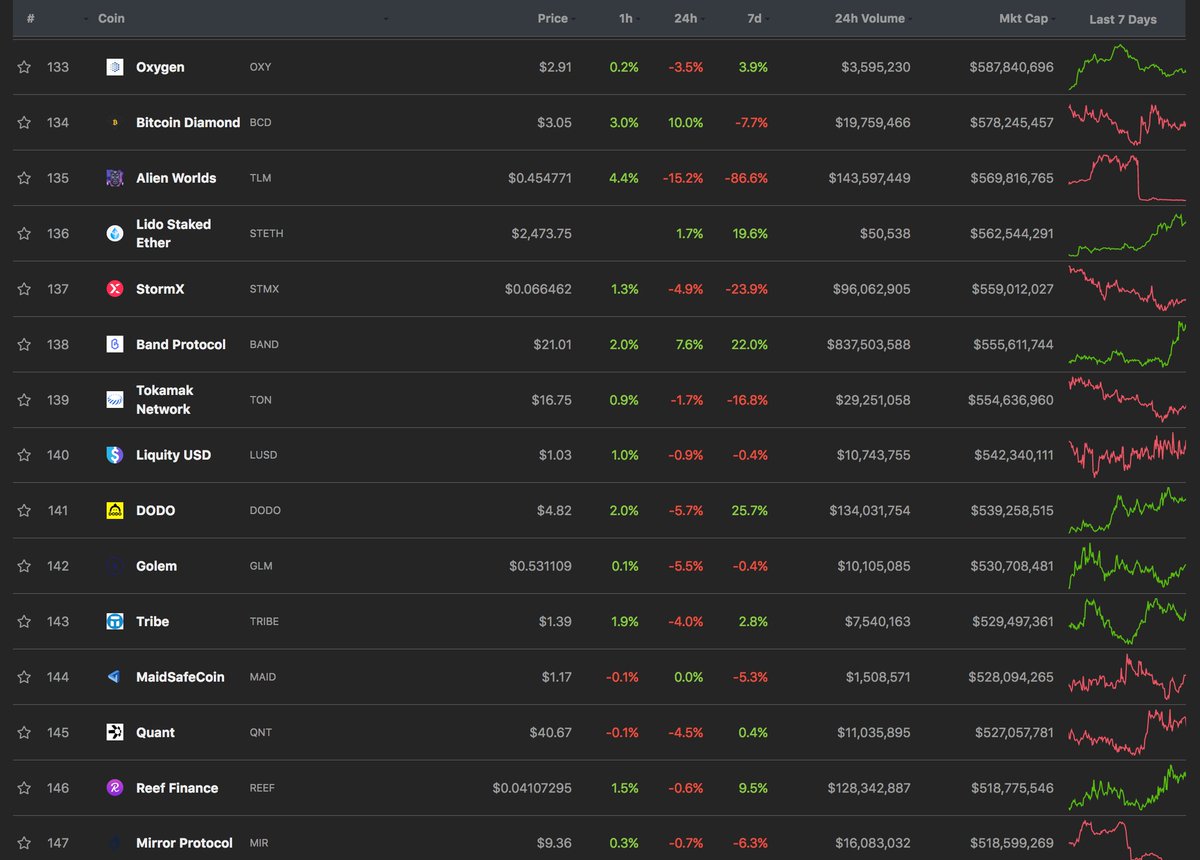Sort by the Price column header
Screen dimensions: 1200x860
tap(552, 19)
